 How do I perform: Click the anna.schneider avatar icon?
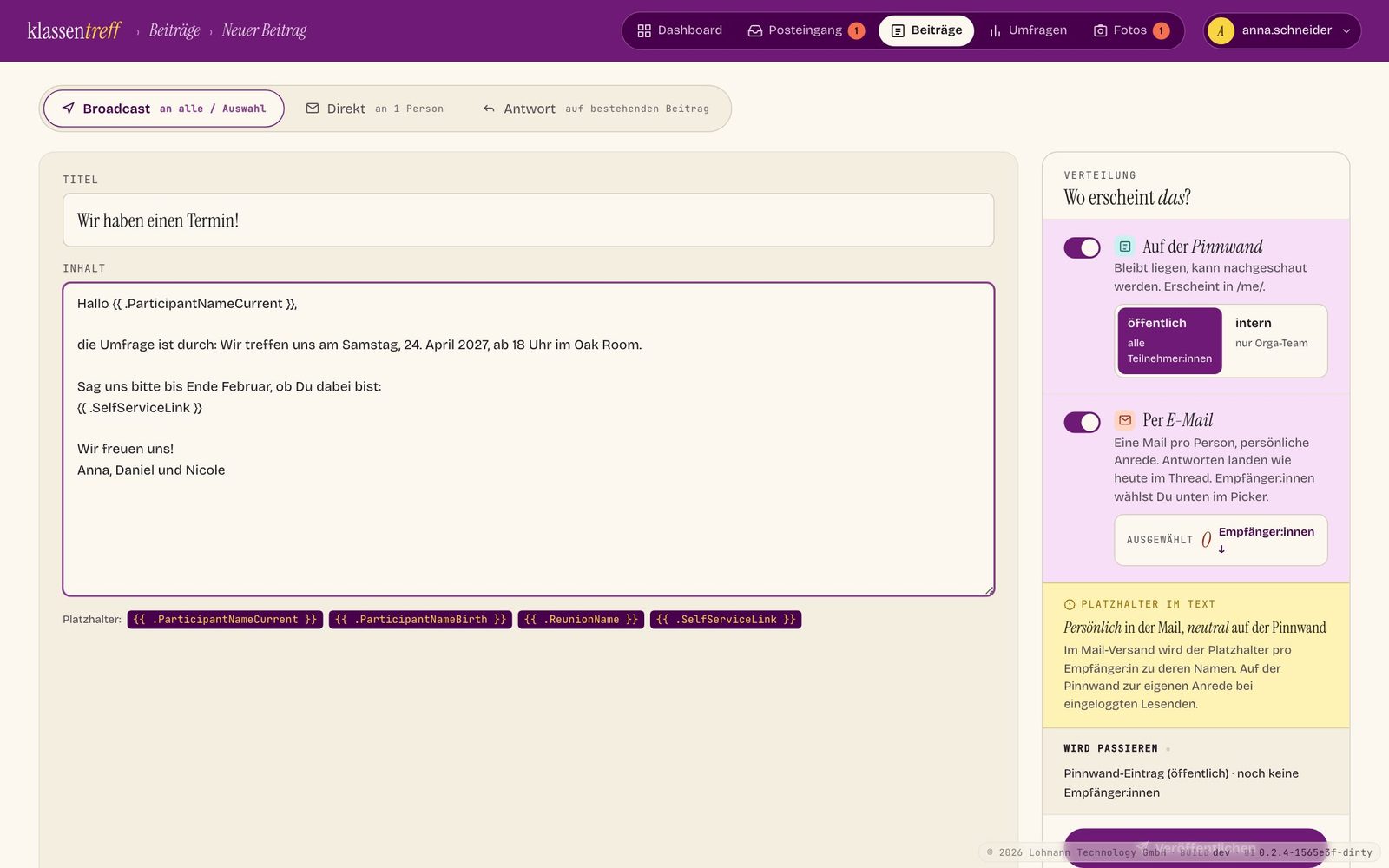click(1221, 30)
